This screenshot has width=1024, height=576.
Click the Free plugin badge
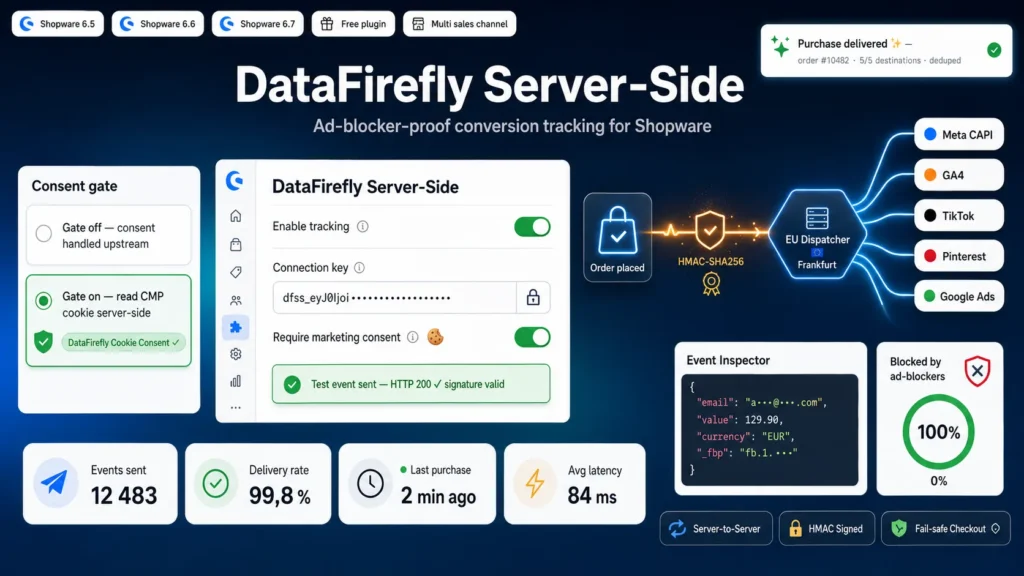point(353,24)
